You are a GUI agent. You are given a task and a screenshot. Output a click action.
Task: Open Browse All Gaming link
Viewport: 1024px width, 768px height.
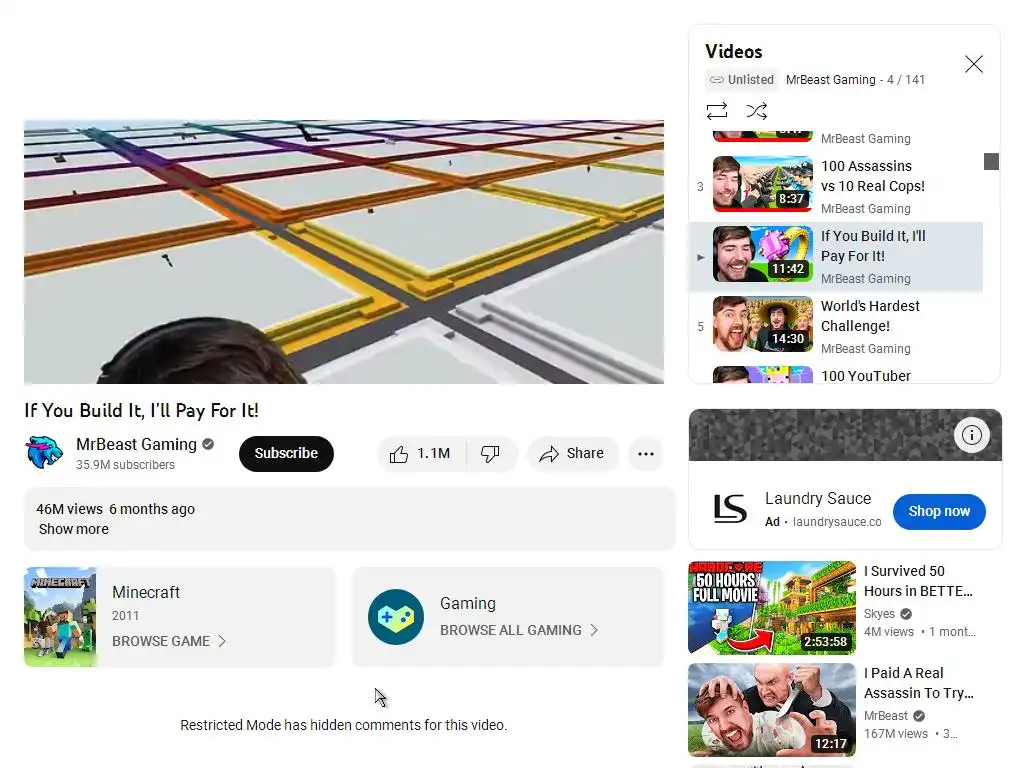[519, 630]
